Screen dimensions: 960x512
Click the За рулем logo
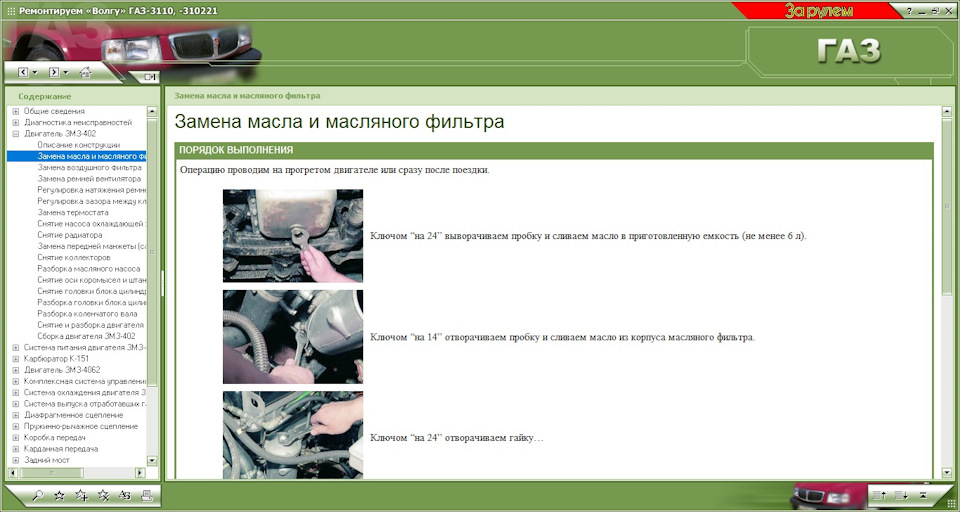pyautogui.click(x=818, y=11)
